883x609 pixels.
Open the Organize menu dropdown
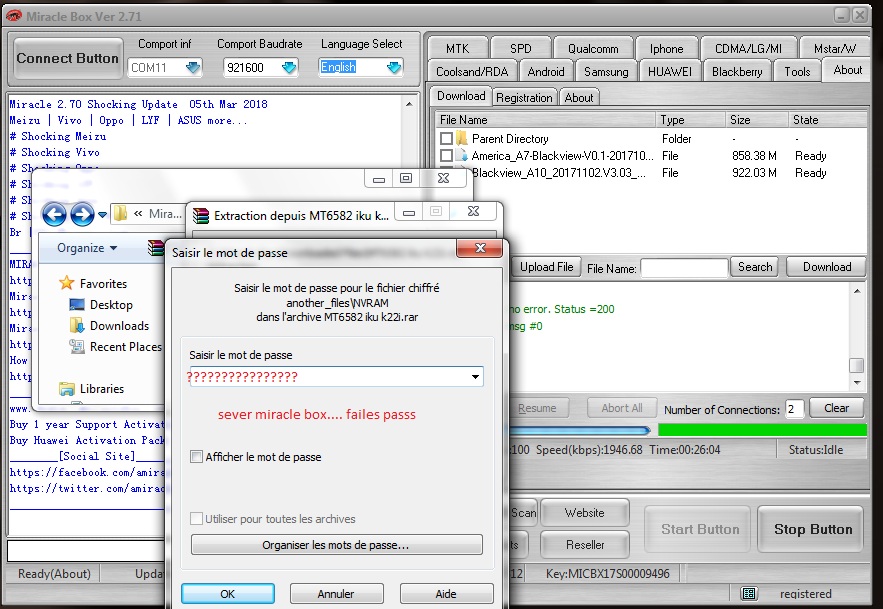(x=87, y=248)
